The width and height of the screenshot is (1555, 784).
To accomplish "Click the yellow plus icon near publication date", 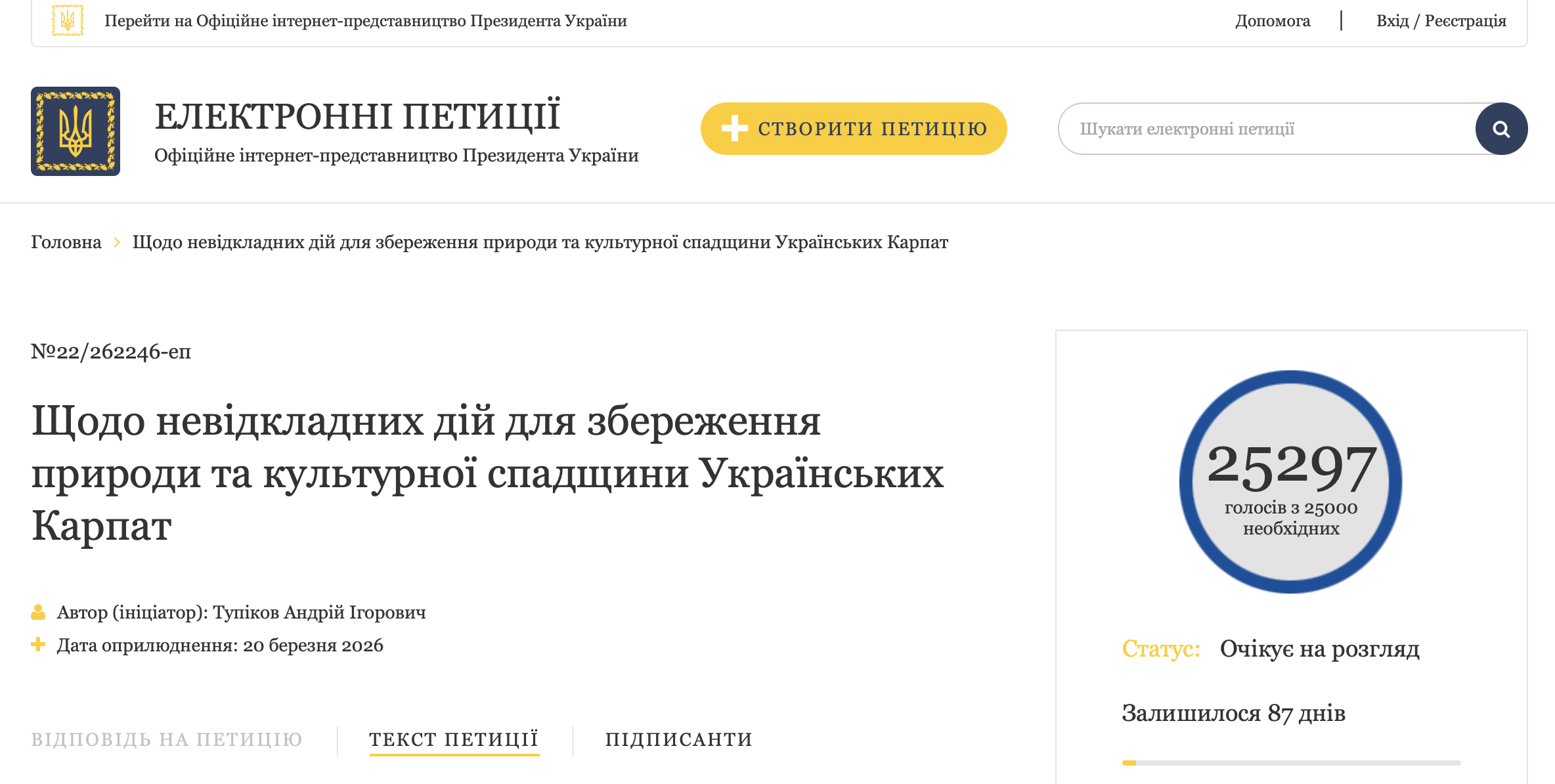I will [x=38, y=645].
